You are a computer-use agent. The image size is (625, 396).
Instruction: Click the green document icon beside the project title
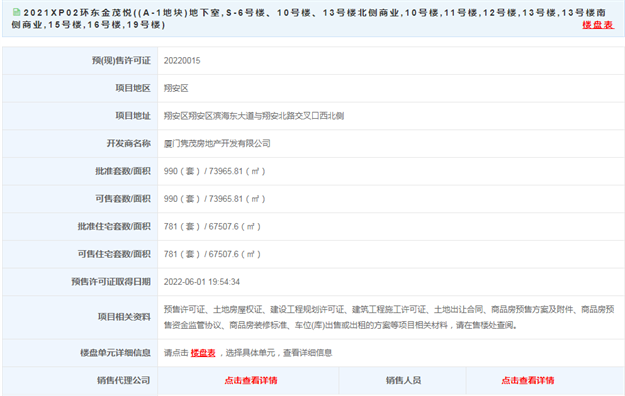coord(16,12)
